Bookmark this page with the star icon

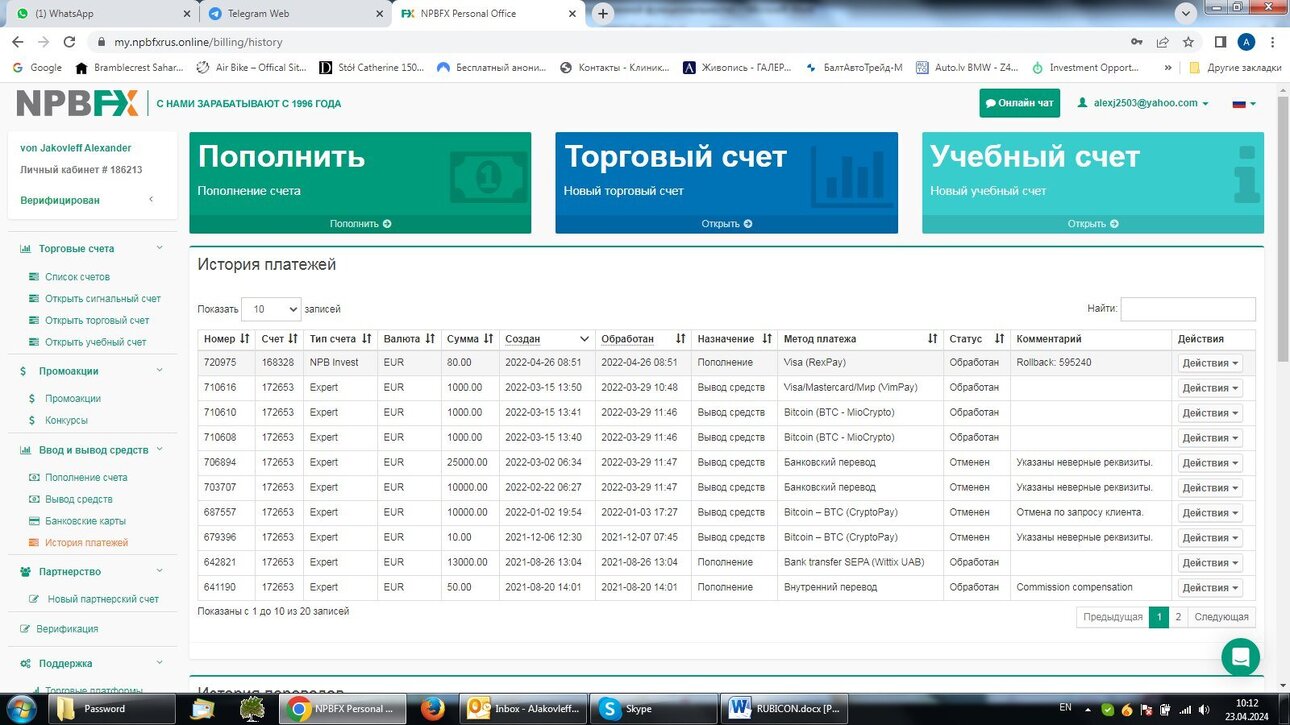coord(1188,42)
